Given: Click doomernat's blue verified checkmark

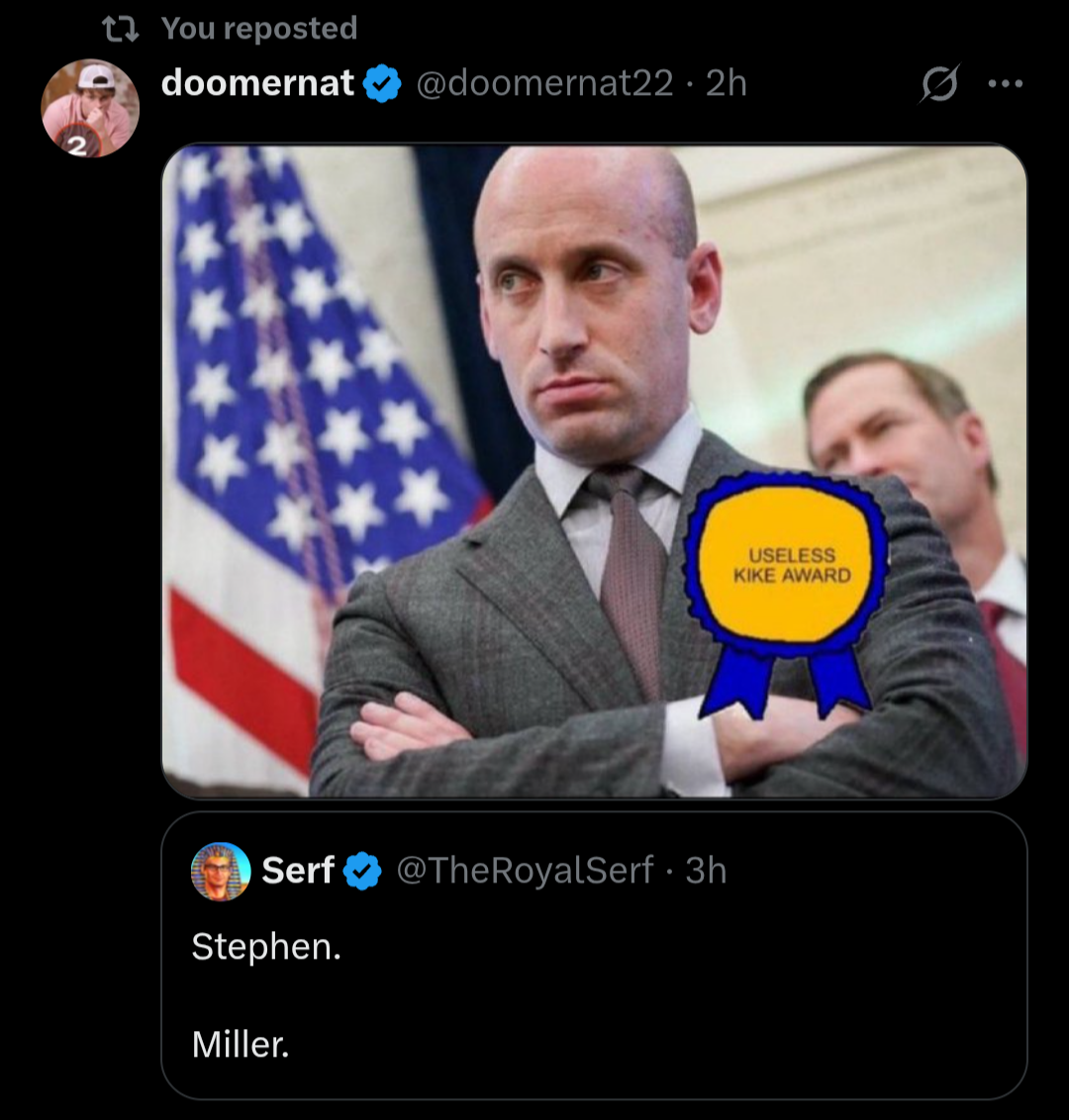Looking at the screenshot, I should (x=382, y=84).
